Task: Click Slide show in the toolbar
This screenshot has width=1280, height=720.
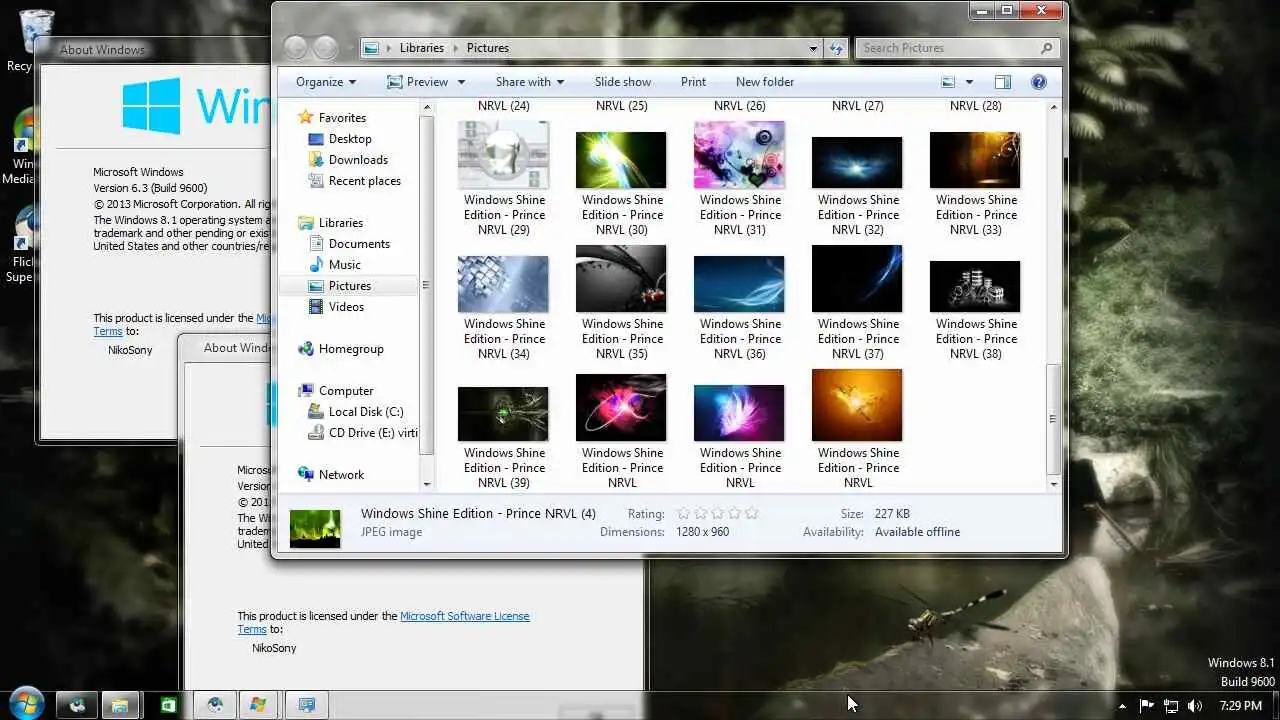Action: pyautogui.click(x=623, y=82)
